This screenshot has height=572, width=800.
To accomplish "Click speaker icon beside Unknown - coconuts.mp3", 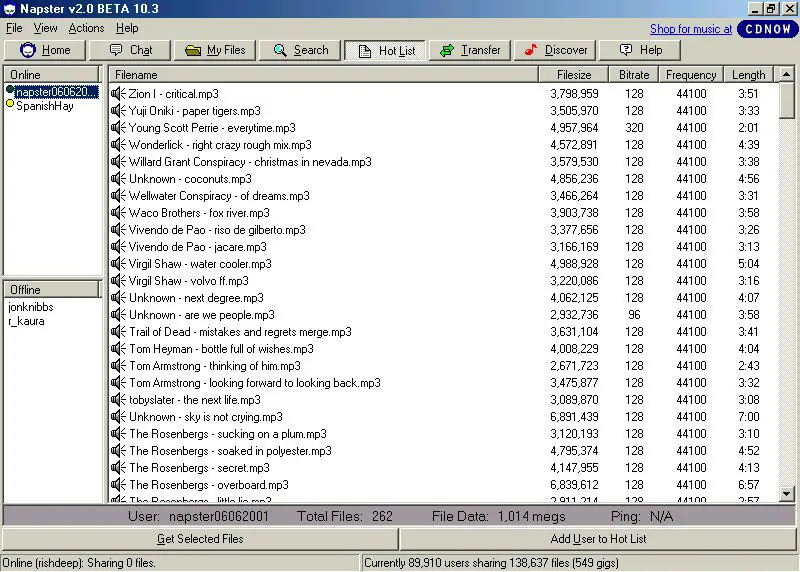I will click(118, 179).
